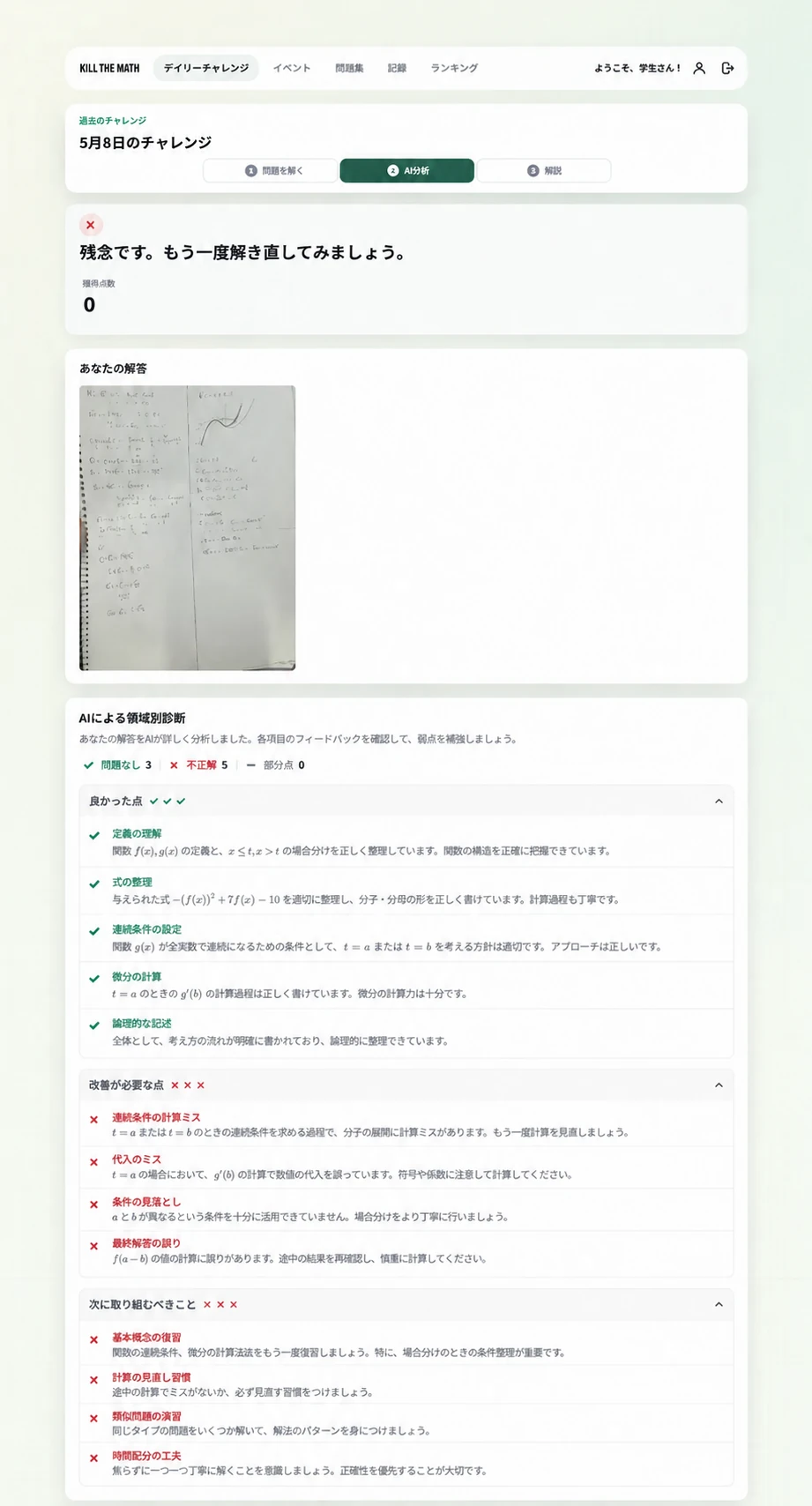812x1506 pixels.
Task: Click the check icon beside 定義の理解
Action: (94, 835)
